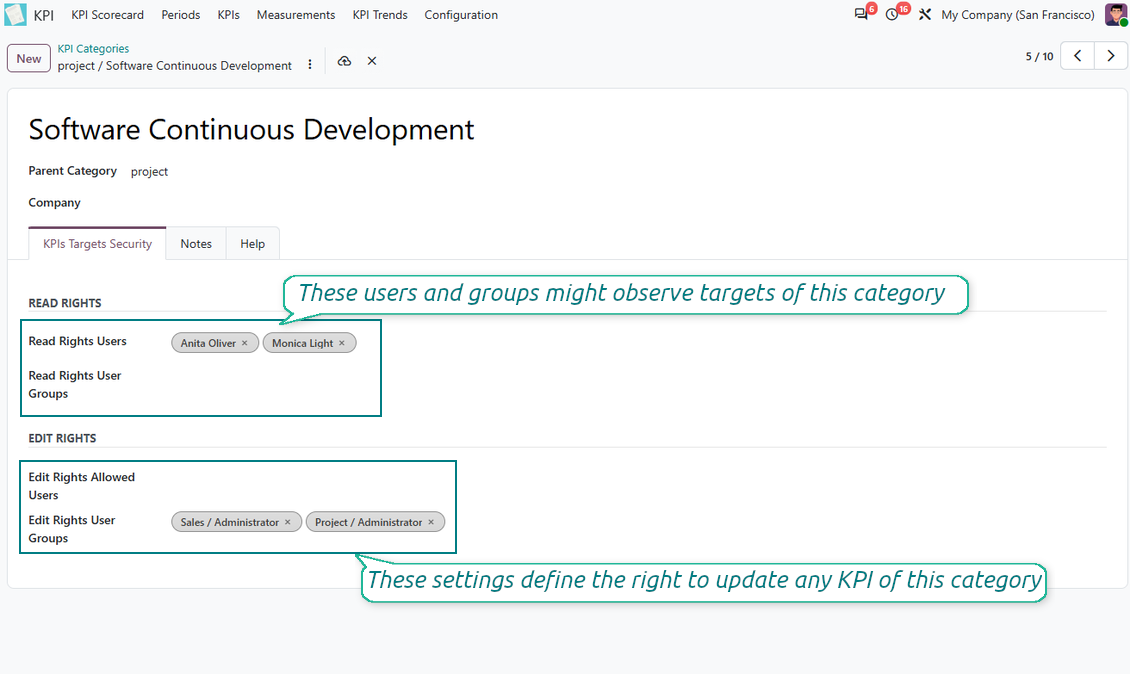Save record manually with cloud icon
The image size is (1130, 674).
[x=344, y=61]
